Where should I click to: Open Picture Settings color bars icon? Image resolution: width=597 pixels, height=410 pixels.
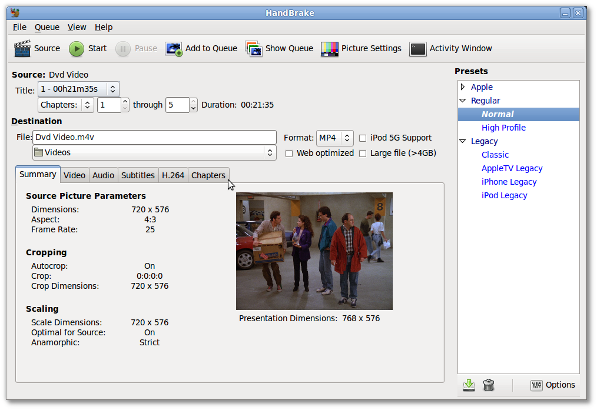(330, 49)
